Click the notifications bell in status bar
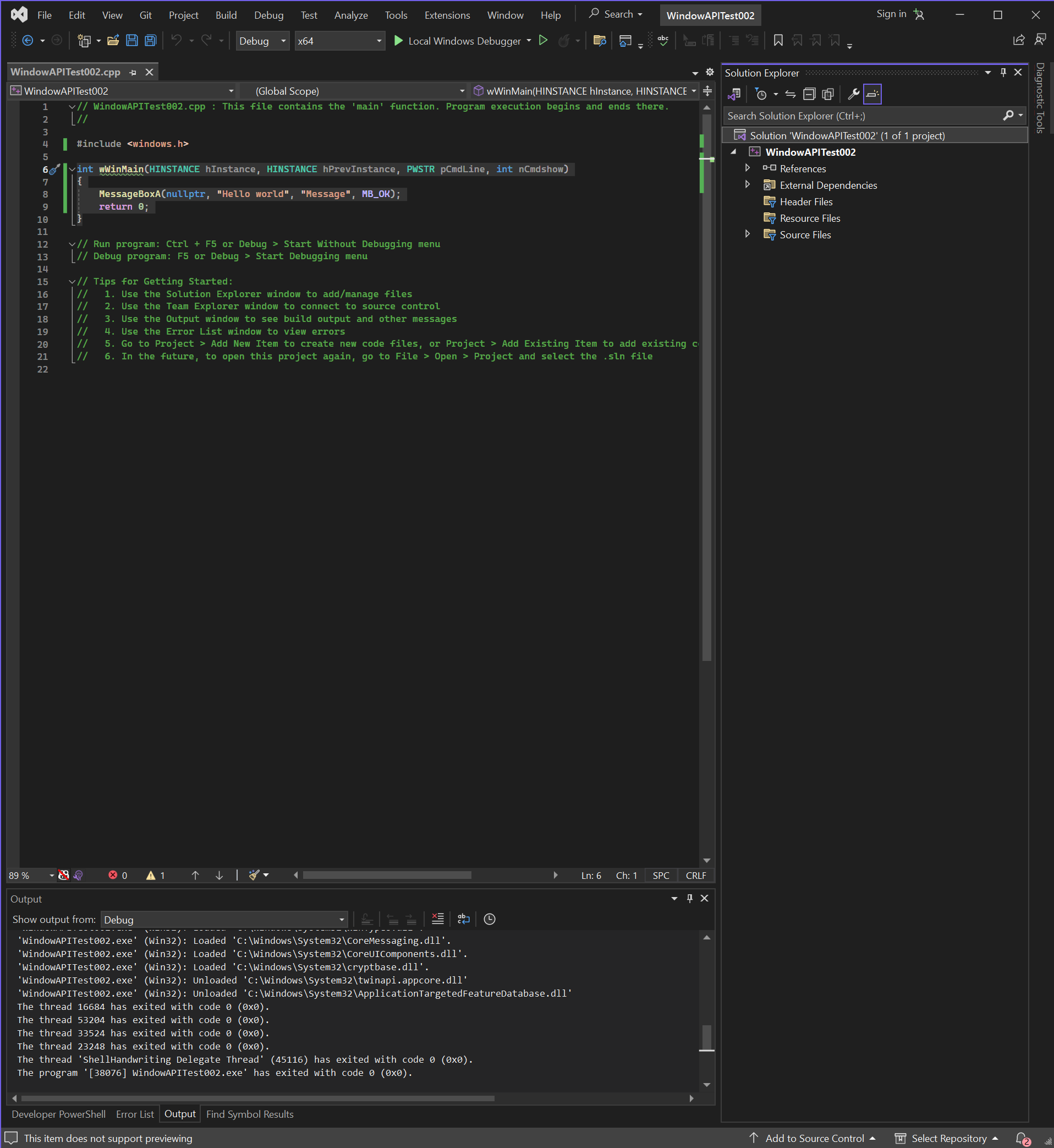The height and width of the screenshot is (1148, 1054). click(1022, 1138)
